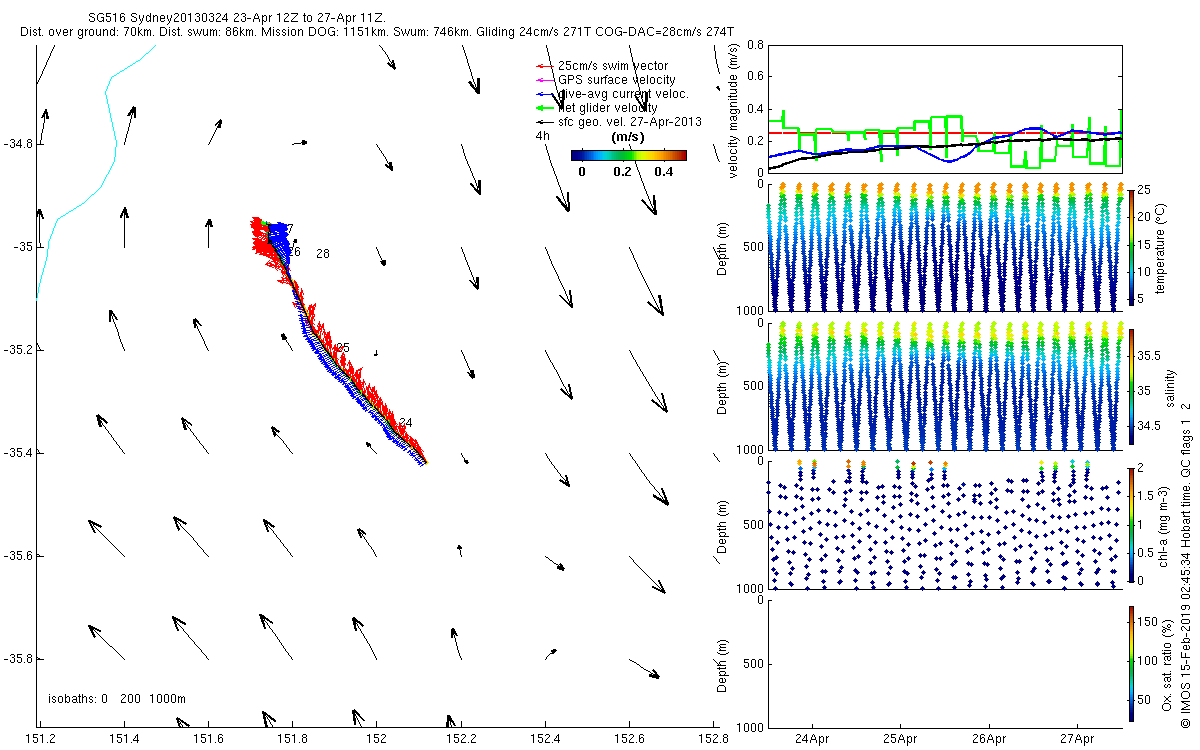Click the '152' longitude tick label
Image resolution: width=1200 pixels, height=750 pixels.
376,740
